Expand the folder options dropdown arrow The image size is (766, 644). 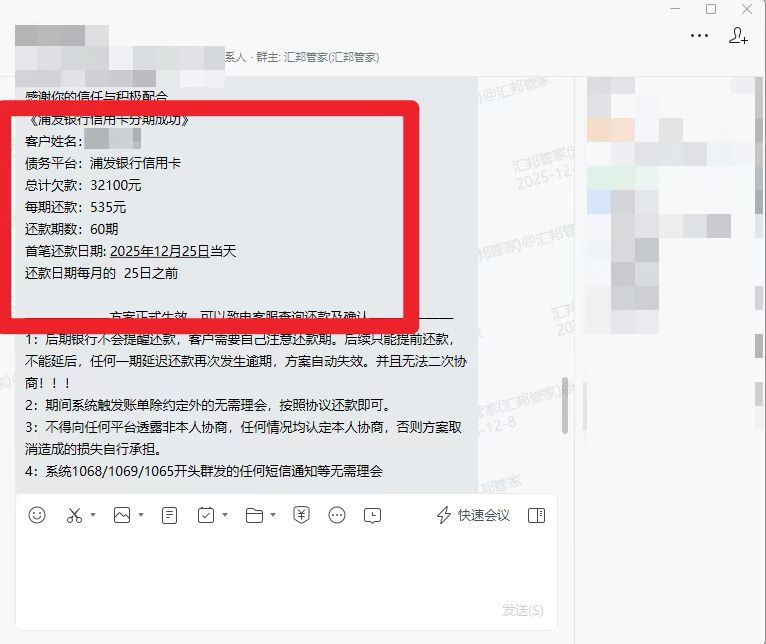click(273, 515)
